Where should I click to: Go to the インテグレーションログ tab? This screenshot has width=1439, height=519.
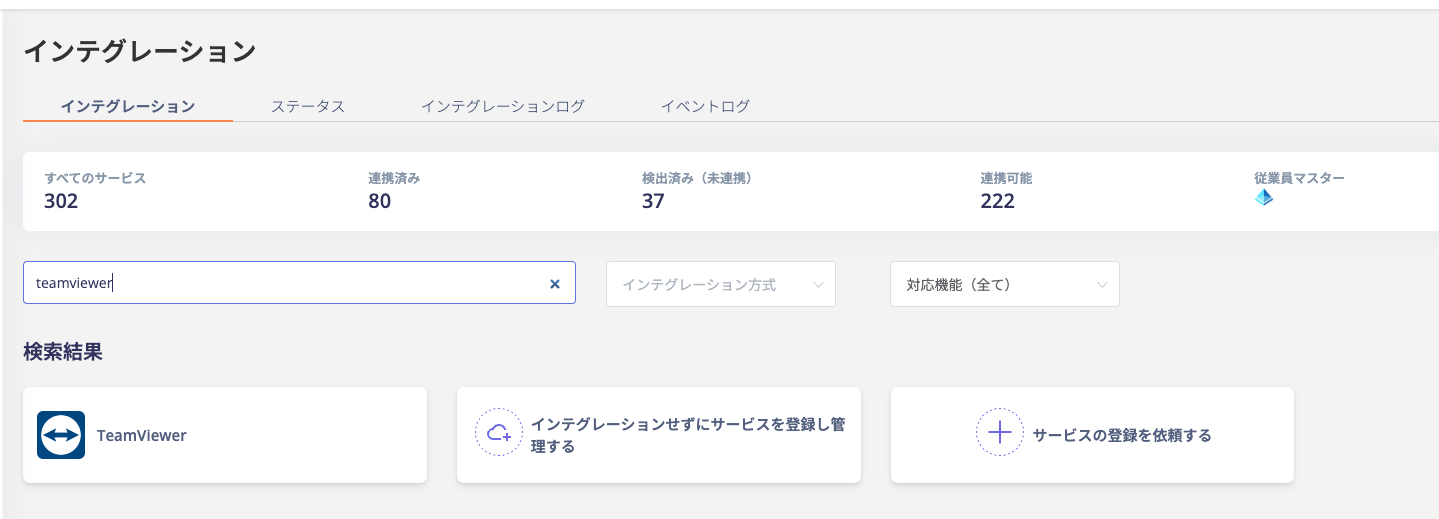pyautogui.click(x=503, y=106)
